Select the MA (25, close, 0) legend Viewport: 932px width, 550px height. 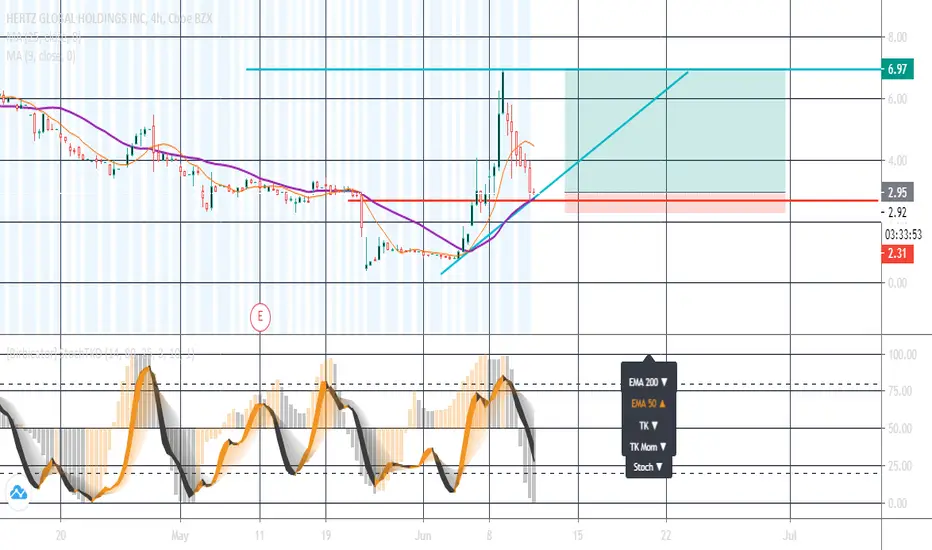coord(43,37)
